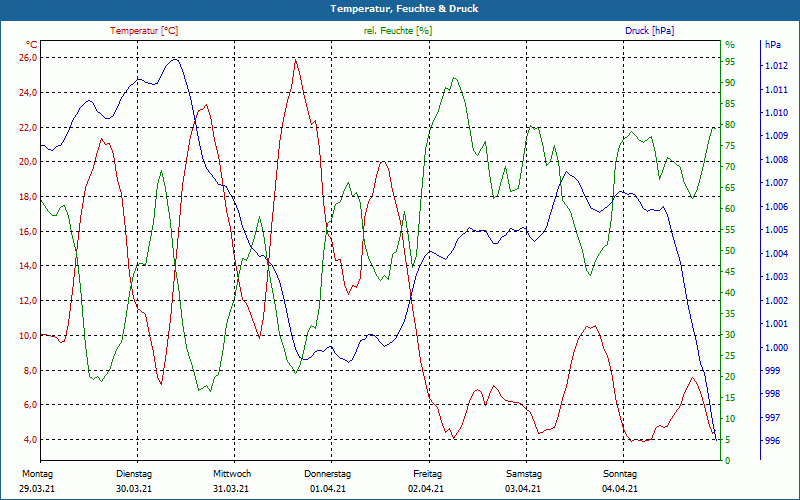The height and width of the screenshot is (500, 800).
Task: Click the 10,0 temperature axis value
Action: click(29, 336)
